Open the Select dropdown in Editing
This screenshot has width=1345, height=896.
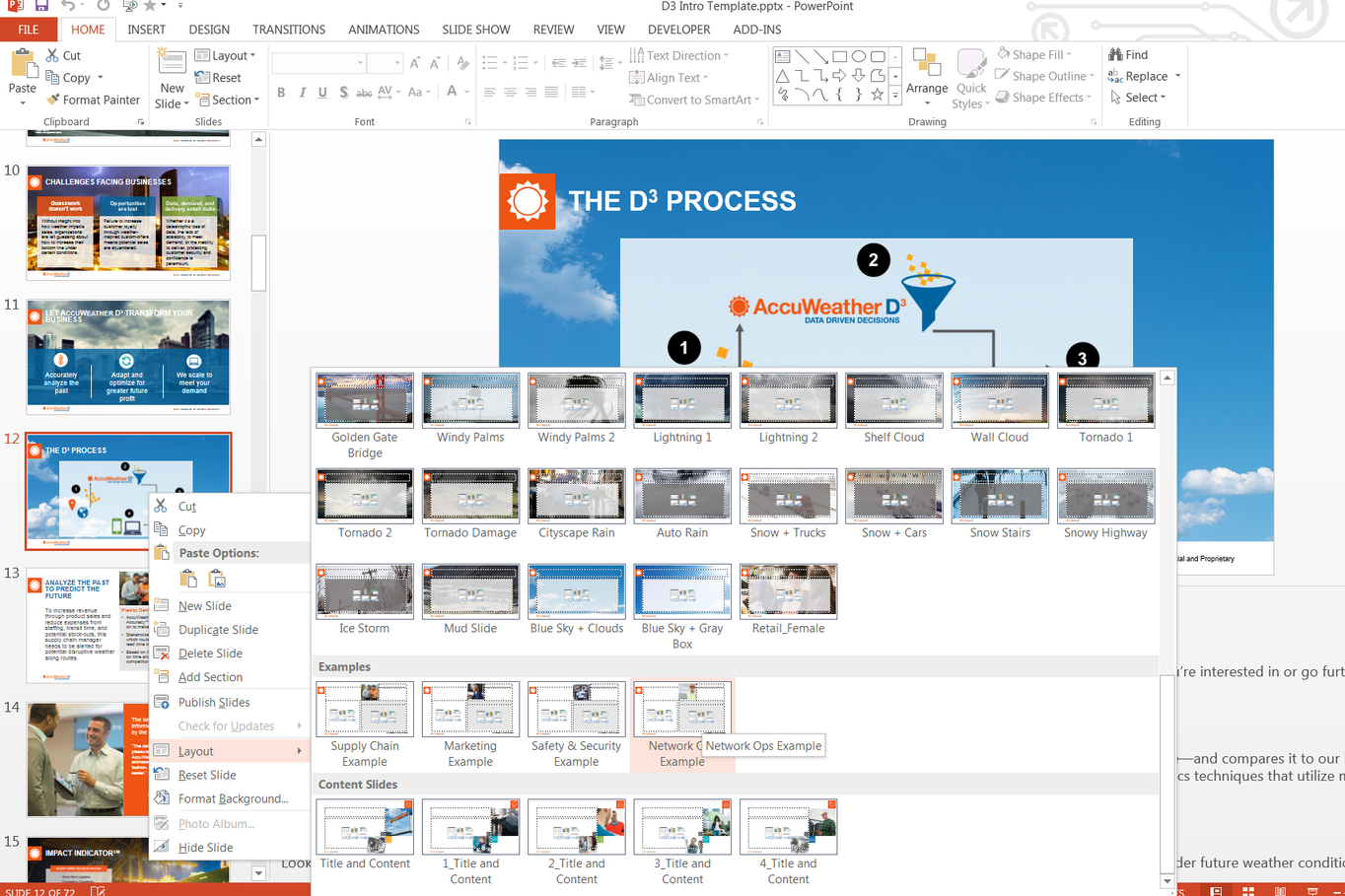point(1138,98)
